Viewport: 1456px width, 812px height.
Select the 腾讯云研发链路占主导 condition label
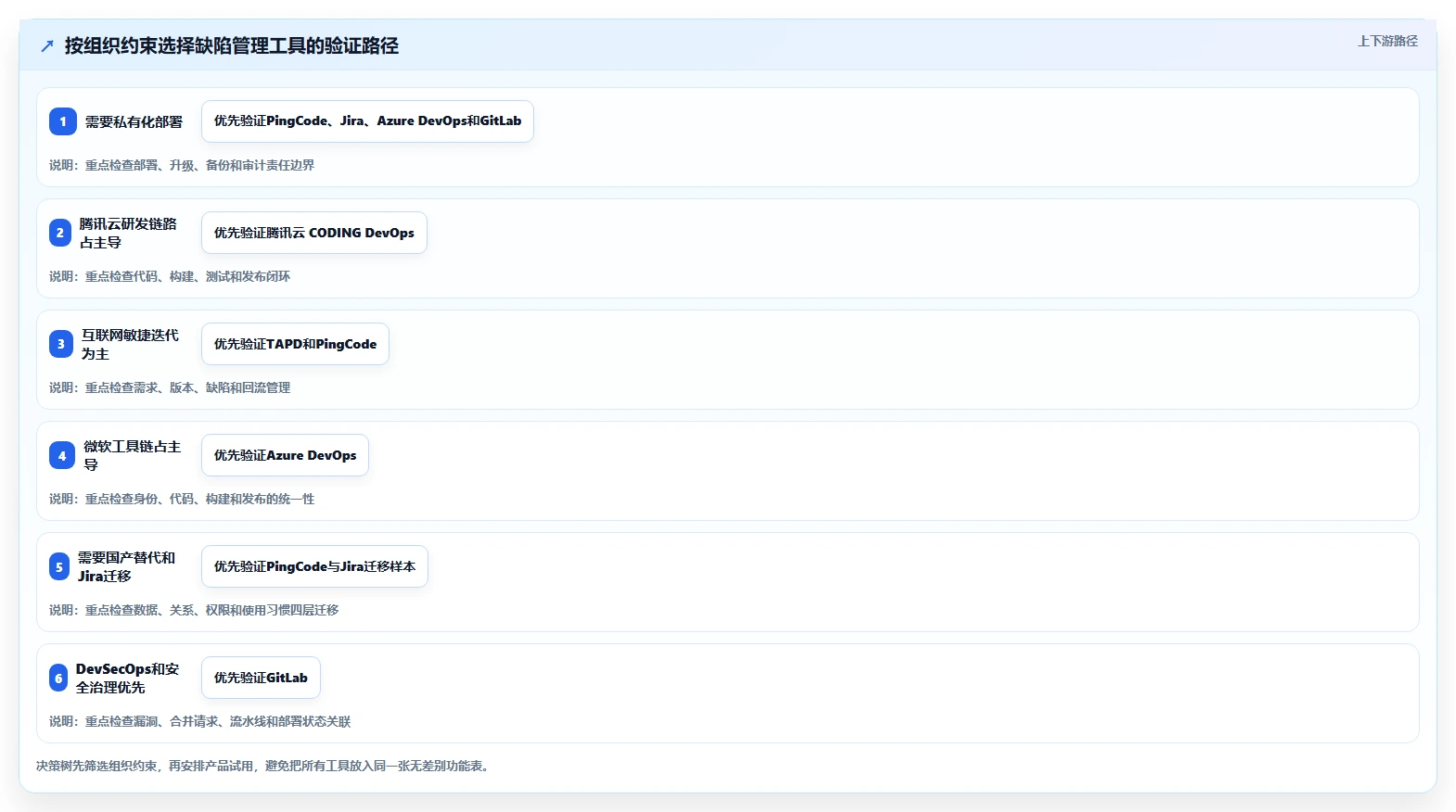tap(128, 233)
